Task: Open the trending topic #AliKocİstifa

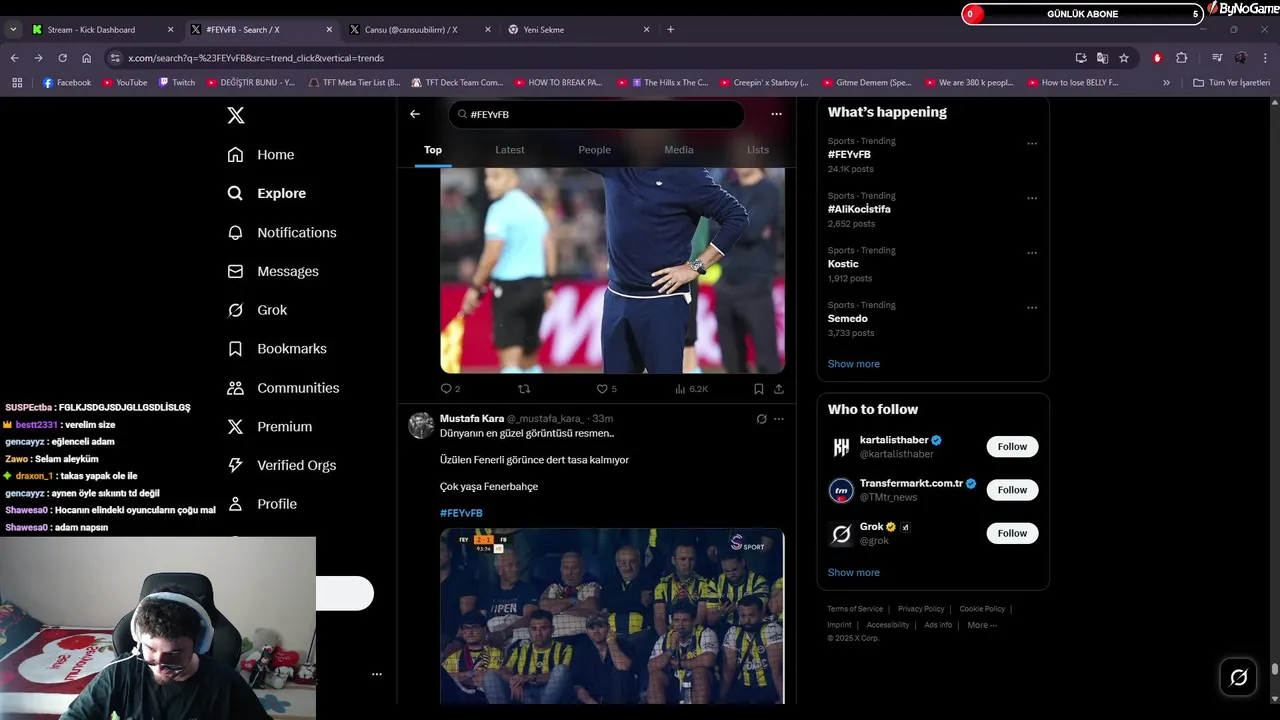Action: tap(859, 209)
